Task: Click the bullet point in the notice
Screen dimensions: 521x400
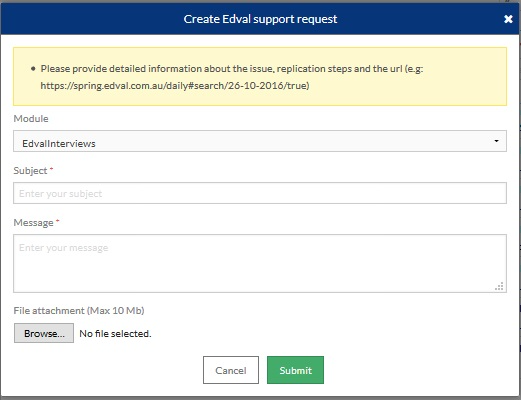Action: coord(33,69)
